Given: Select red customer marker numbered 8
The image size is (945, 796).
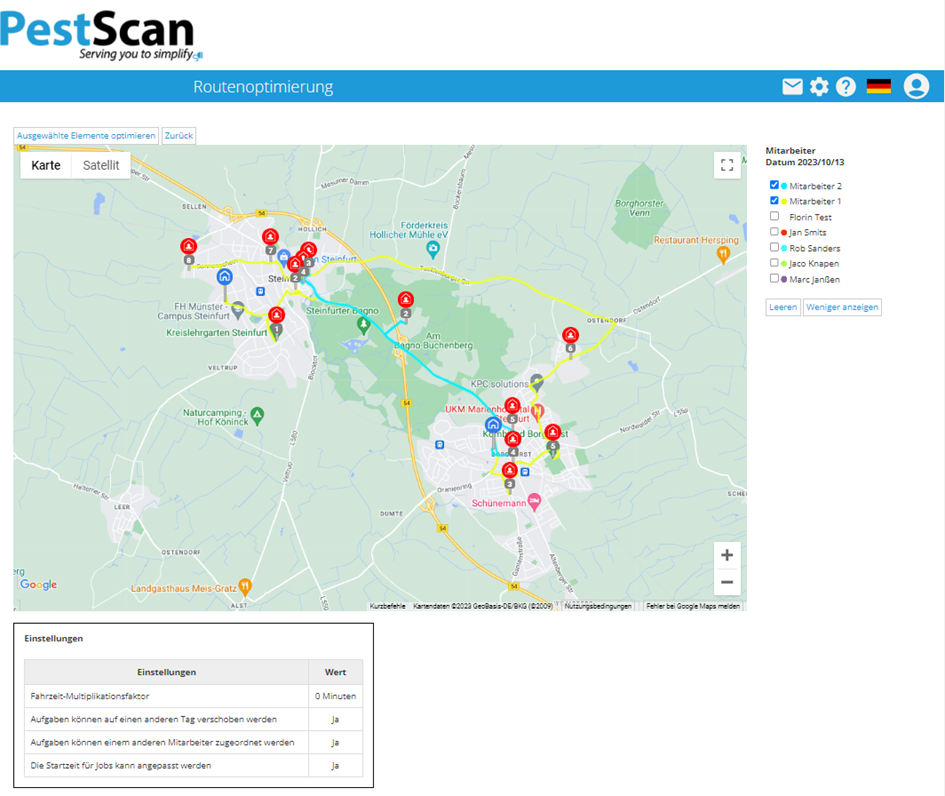Looking at the screenshot, I should point(189,246).
